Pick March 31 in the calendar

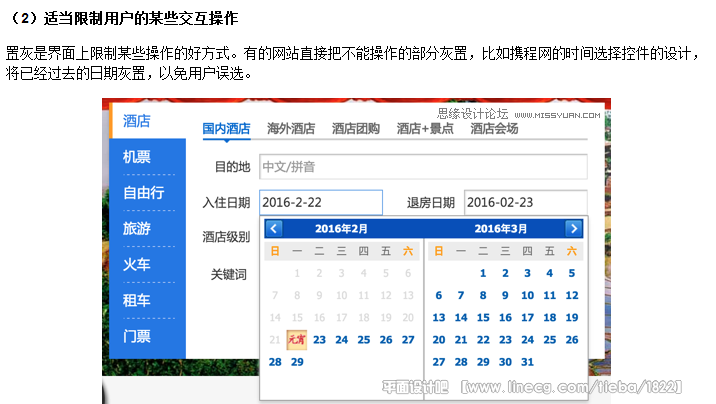point(527,362)
